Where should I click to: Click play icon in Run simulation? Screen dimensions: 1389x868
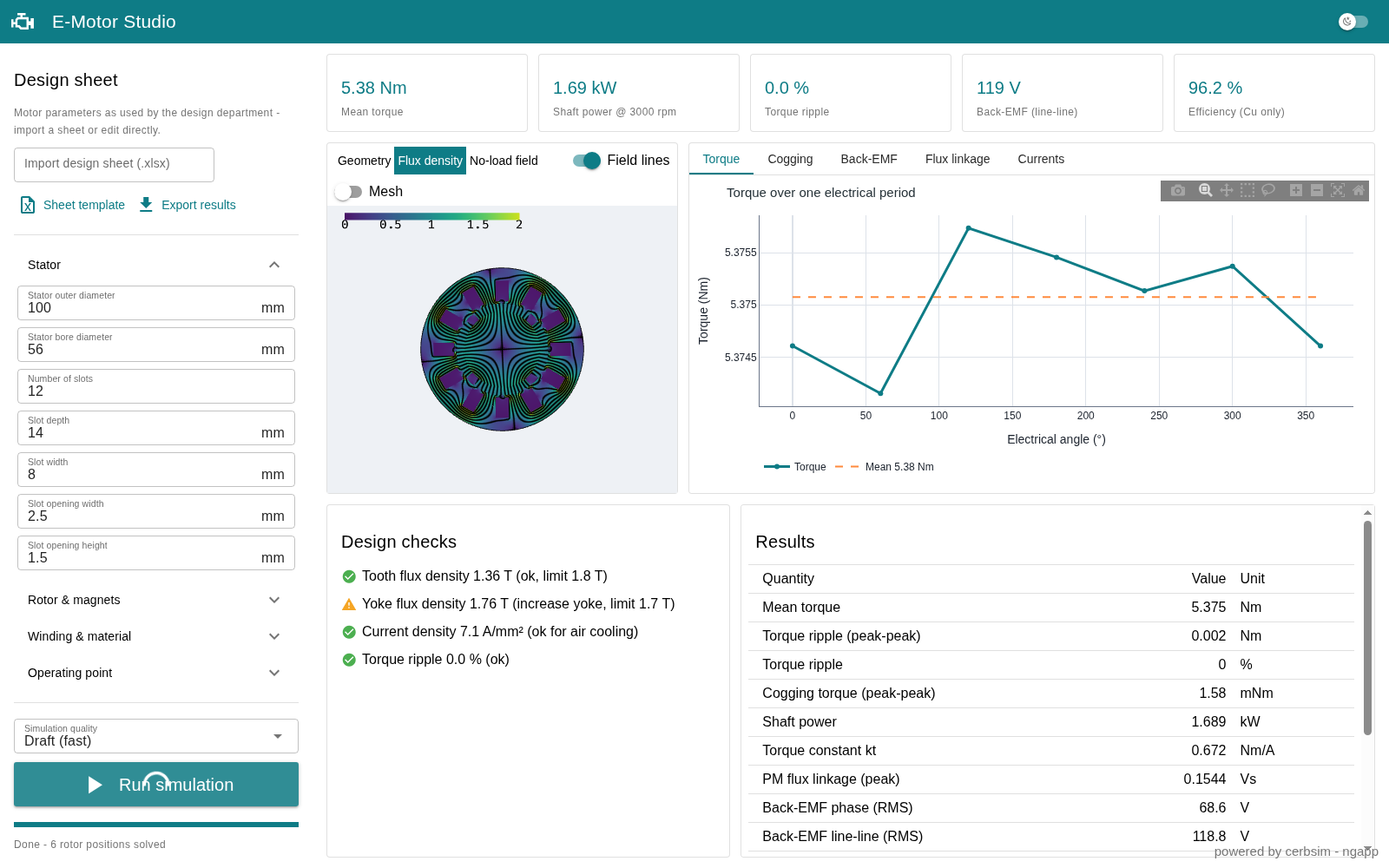click(95, 785)
